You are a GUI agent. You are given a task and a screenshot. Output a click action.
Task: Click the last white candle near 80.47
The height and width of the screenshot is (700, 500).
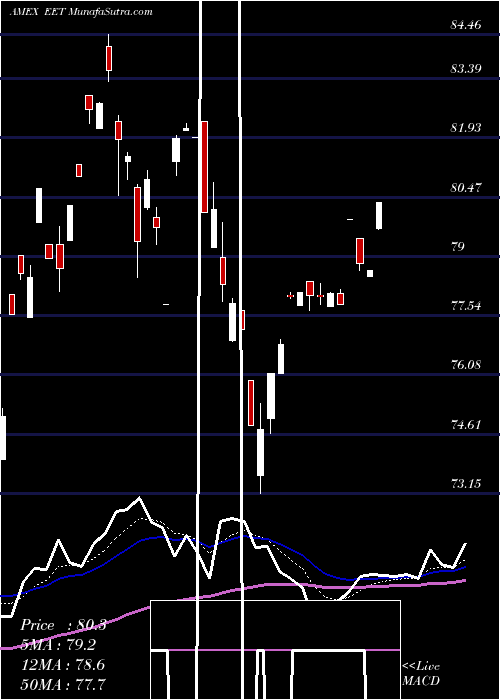(x=379, y=216)
